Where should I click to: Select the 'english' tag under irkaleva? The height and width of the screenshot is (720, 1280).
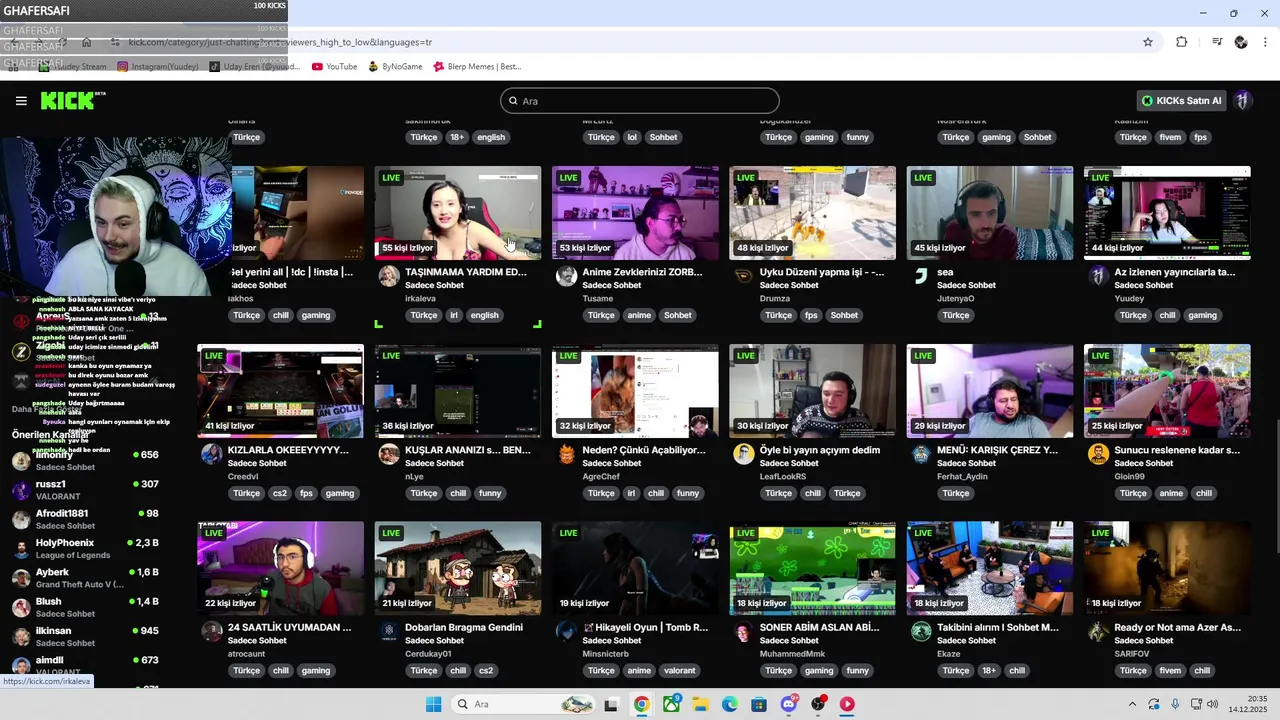(x=484, y=315)
